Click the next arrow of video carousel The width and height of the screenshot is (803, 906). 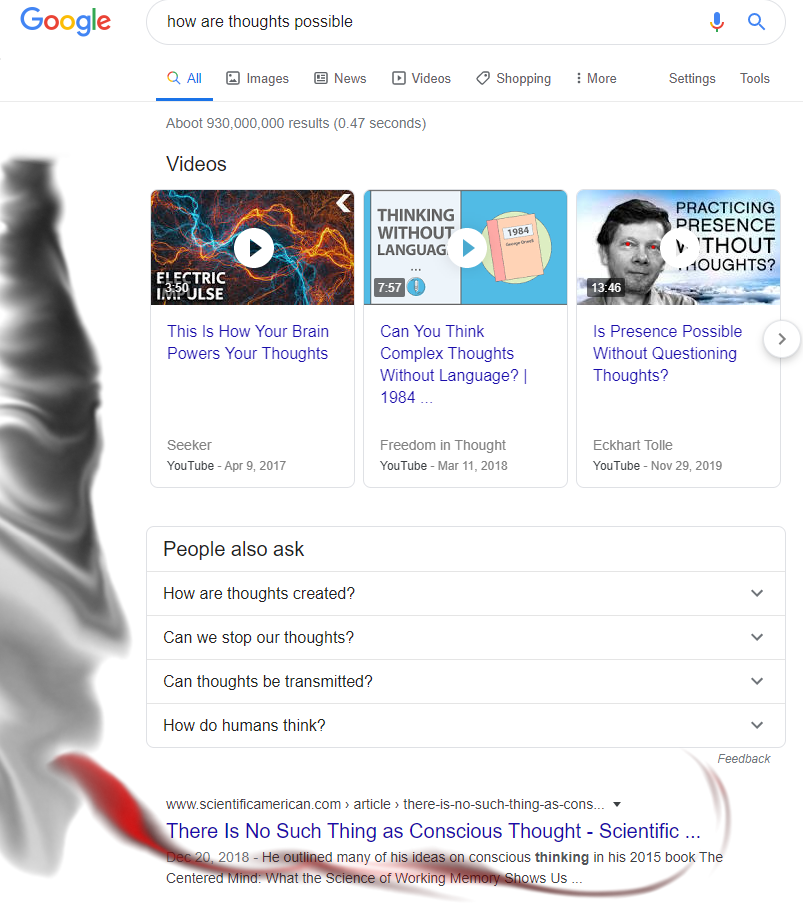point(782,339)
